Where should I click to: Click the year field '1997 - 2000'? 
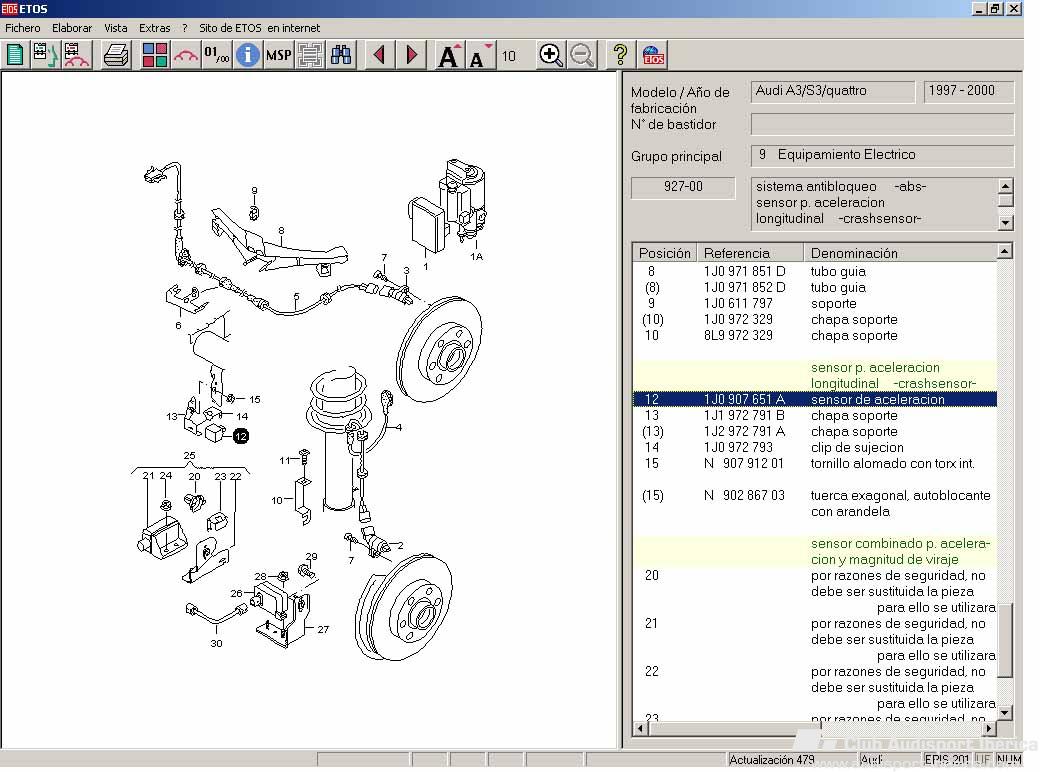pyautogui.click(x=968, y=91)
